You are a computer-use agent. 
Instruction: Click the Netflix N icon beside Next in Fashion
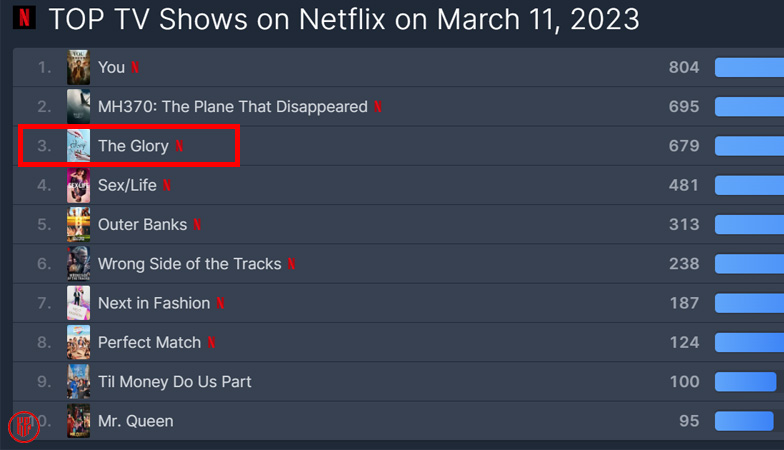tap(220, 303)
